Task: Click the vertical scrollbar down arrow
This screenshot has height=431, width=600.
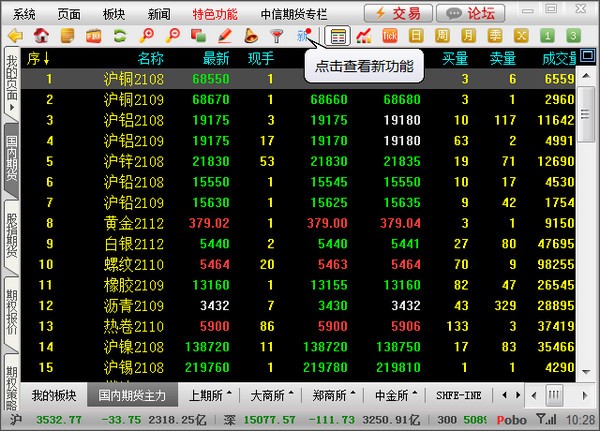Action: 585,372
